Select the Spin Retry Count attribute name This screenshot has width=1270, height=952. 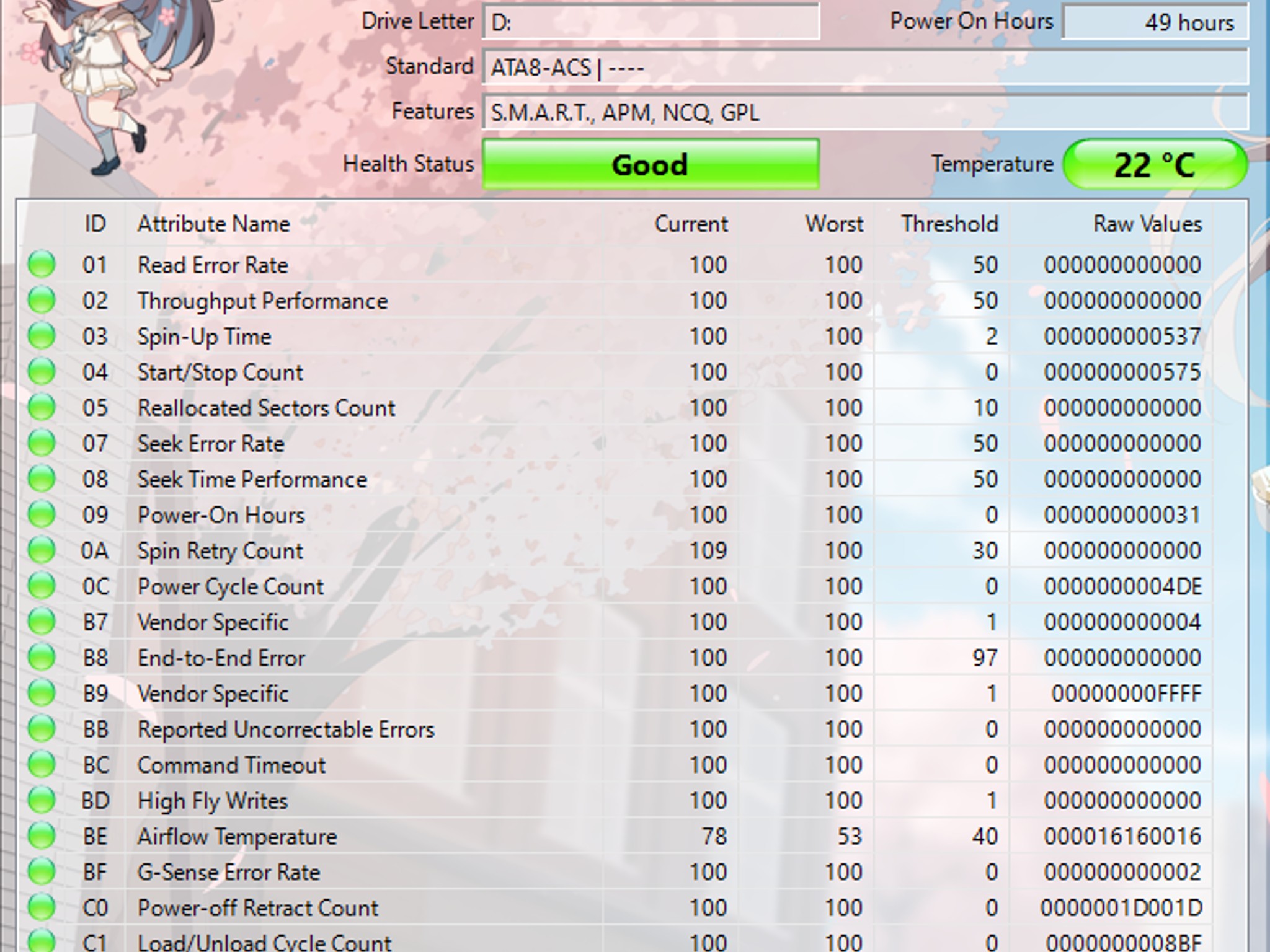pyautogui.click(x=220, y=550)
